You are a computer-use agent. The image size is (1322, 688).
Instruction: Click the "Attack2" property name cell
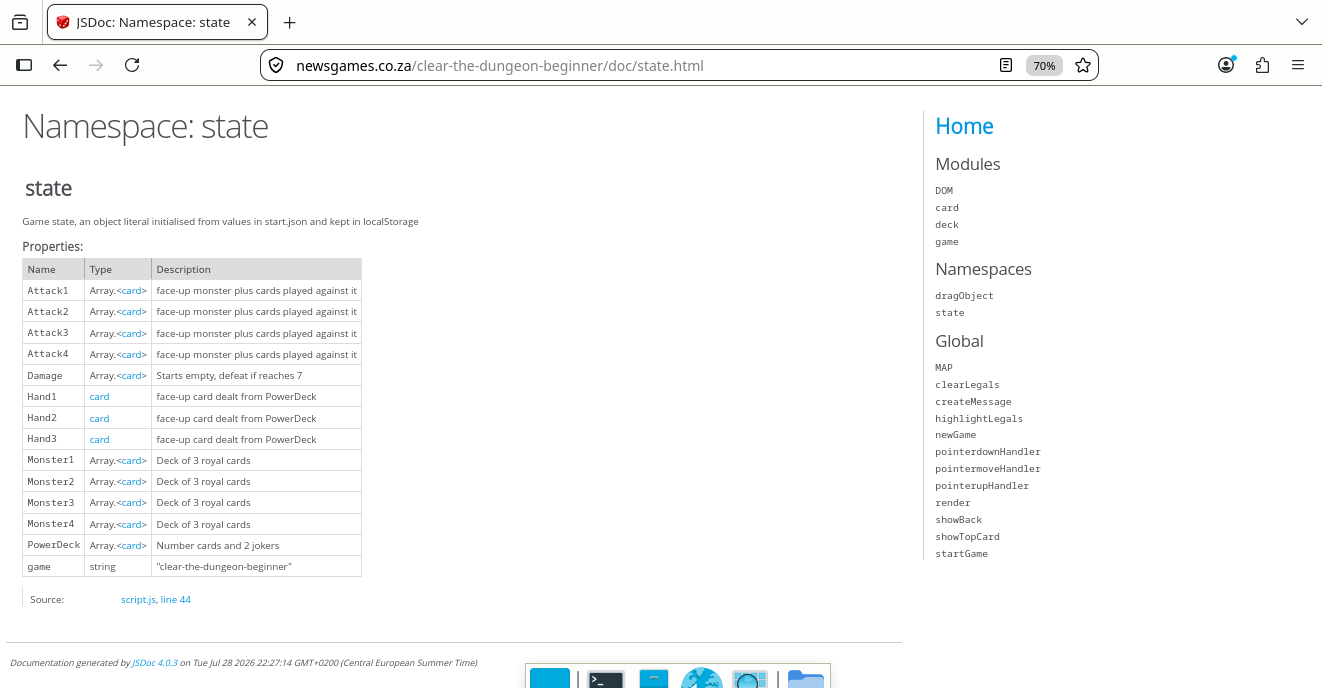[x=54, y=312]
